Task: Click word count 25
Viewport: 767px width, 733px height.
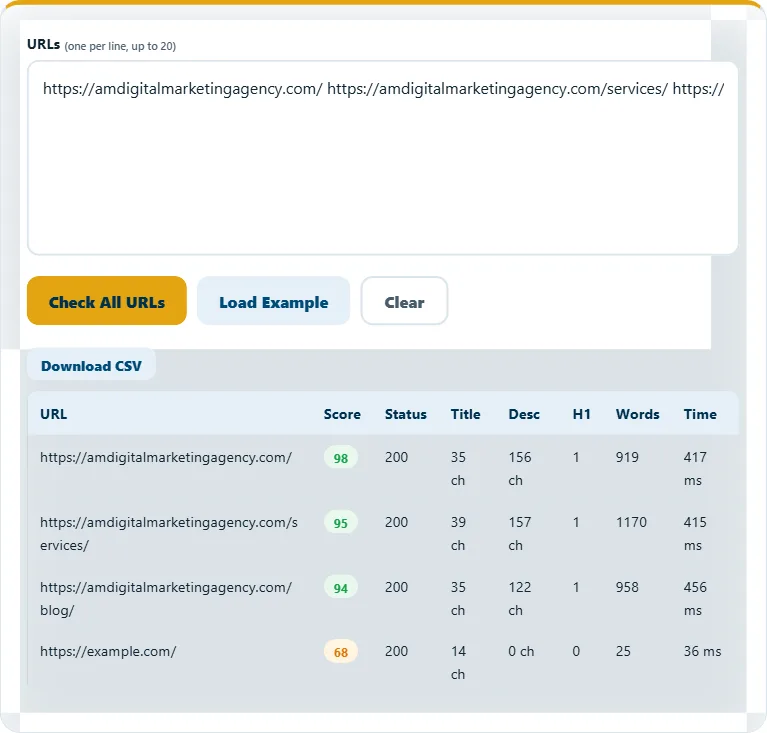Action: coord(623,651)
